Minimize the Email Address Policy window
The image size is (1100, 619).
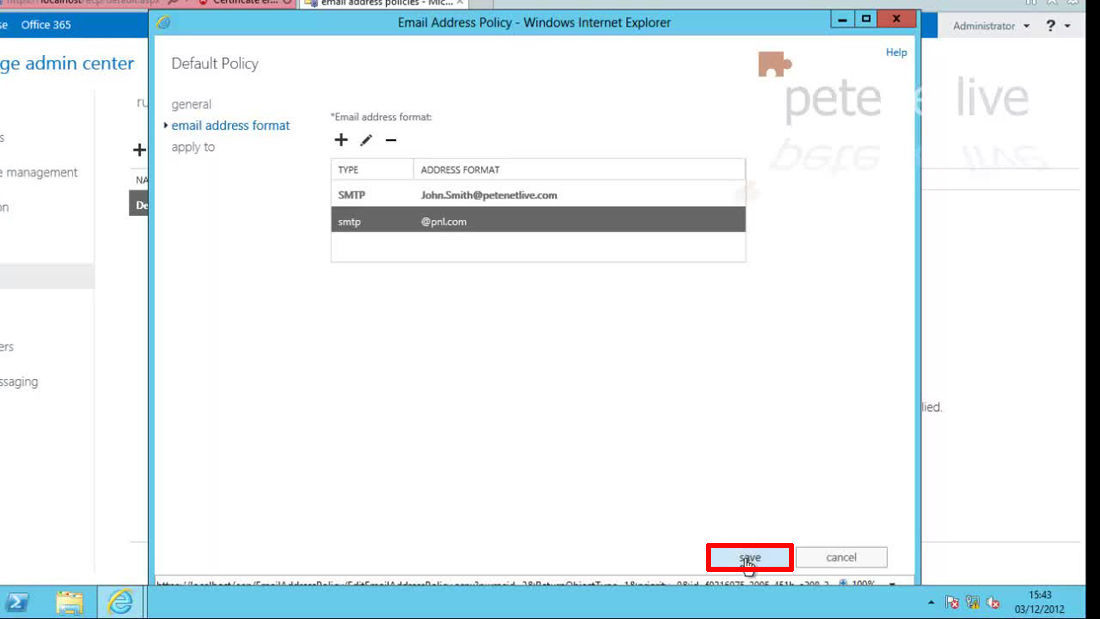842,19
